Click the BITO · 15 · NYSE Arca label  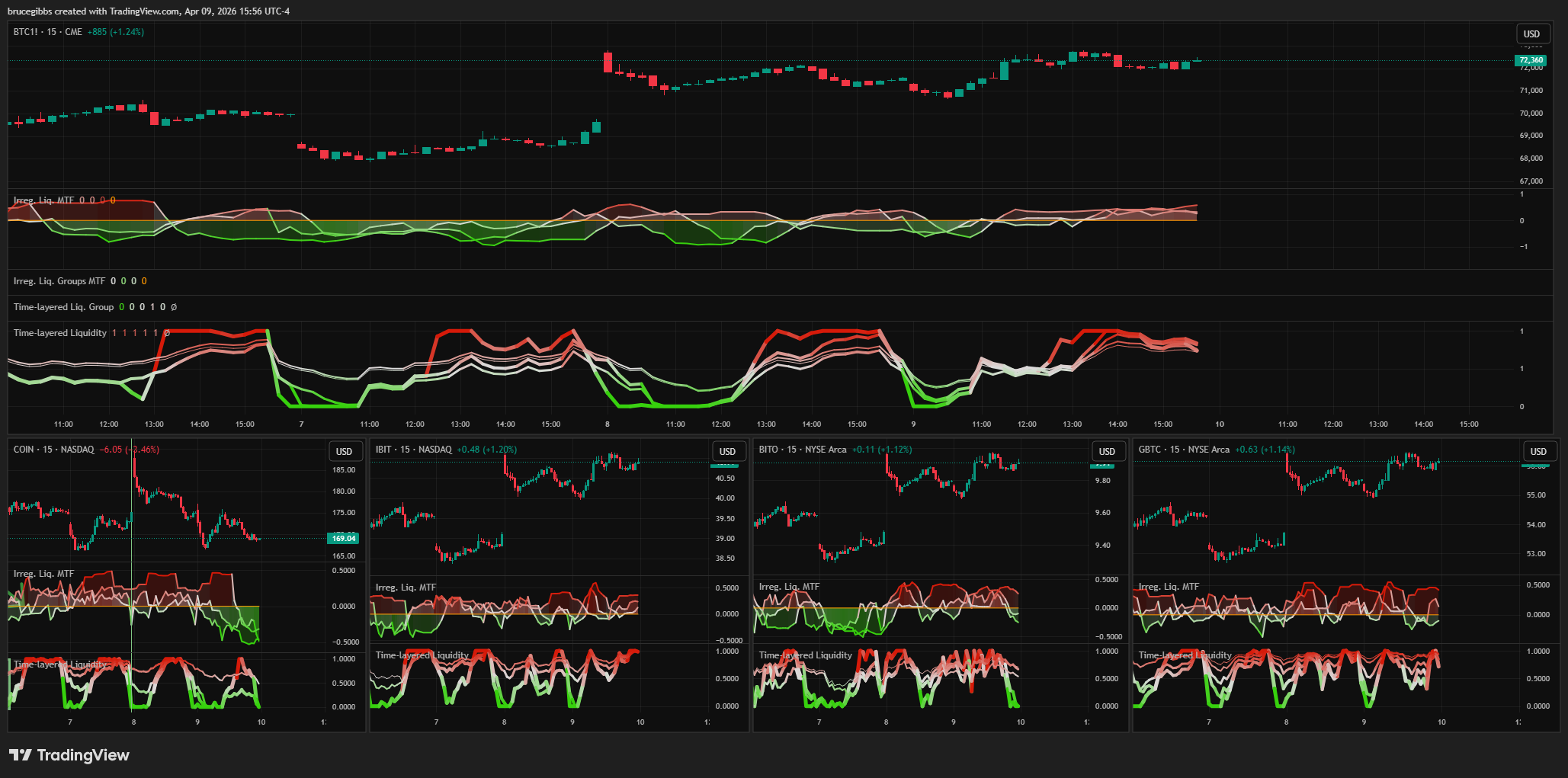(x=803, y=450)
